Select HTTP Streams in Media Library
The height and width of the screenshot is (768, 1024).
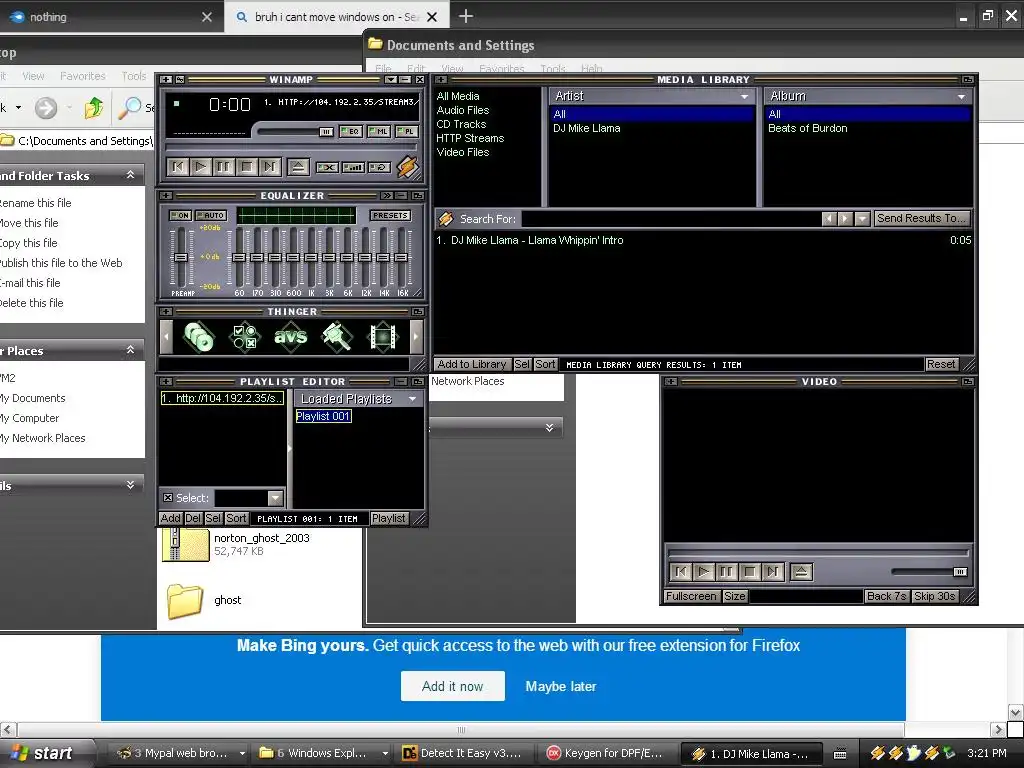pyautogui.click(x=470, y=138)
